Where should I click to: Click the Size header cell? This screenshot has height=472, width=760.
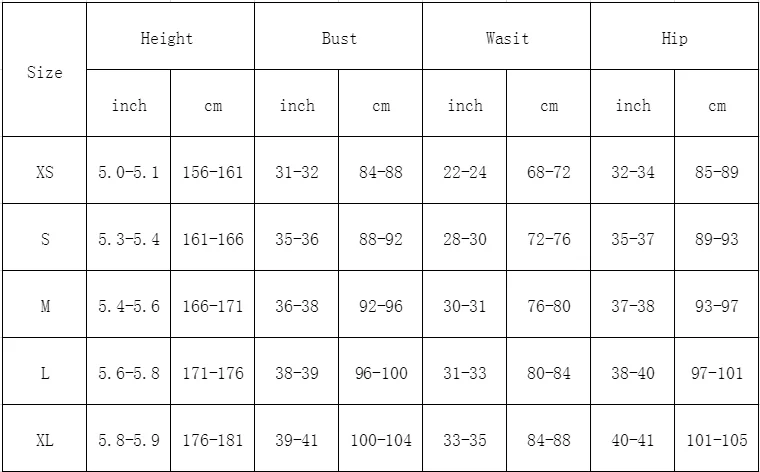point(45,70)
